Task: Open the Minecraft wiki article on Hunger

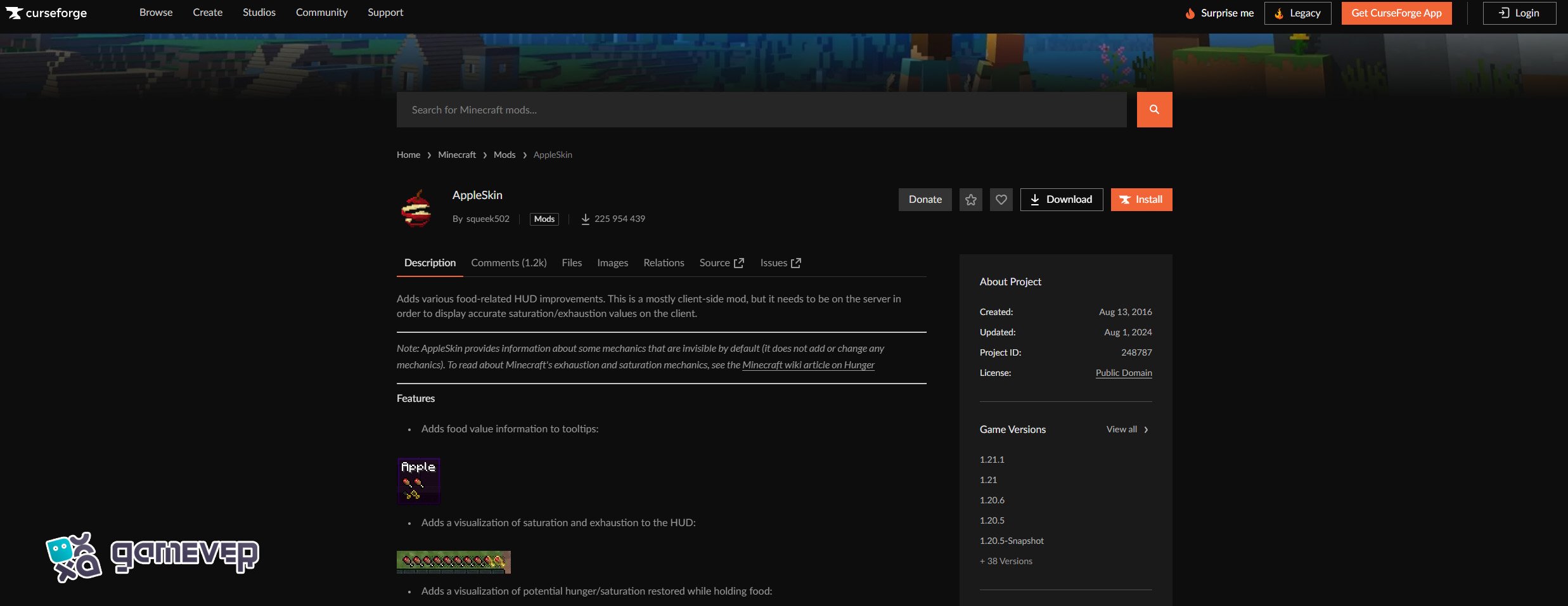Action: [x=808, y=365]
